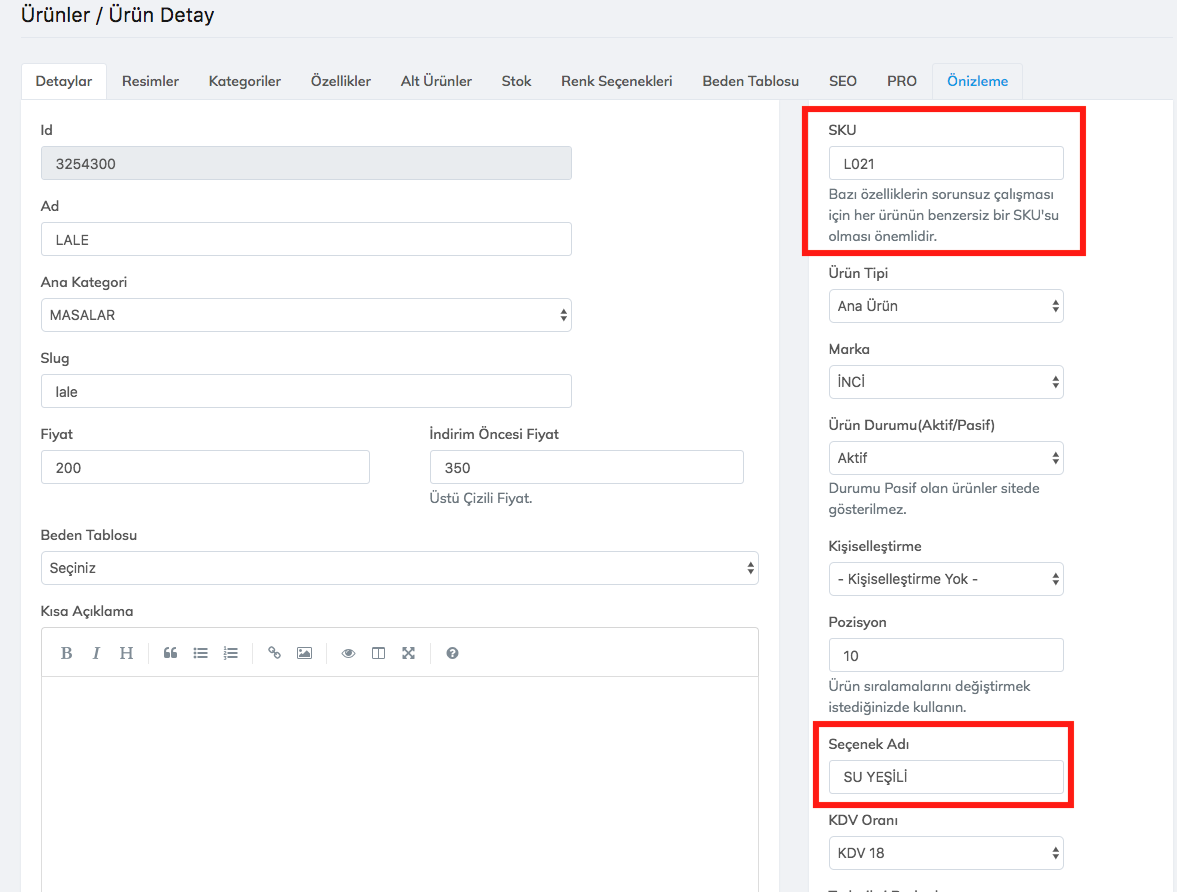Focus the Seçenek Adı field with SU YEŞİLİ
Screen dimensions: 1177x892
[x=945, y=777]
